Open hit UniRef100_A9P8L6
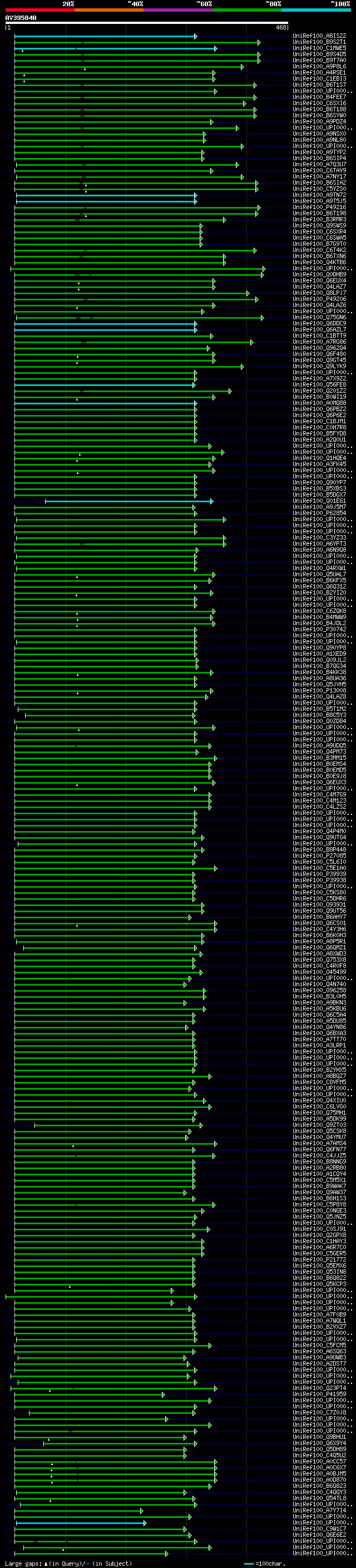This screenshot has width=356, height=1568. click(319, 66)
